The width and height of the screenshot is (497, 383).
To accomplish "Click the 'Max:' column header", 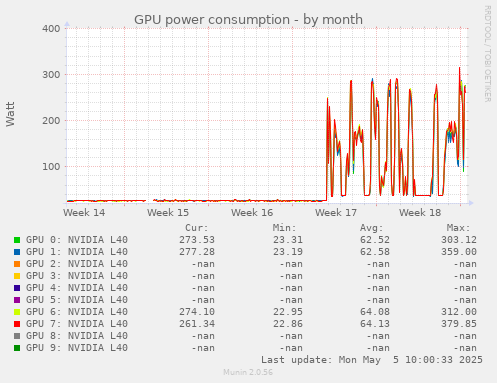I will click(459, 228).
